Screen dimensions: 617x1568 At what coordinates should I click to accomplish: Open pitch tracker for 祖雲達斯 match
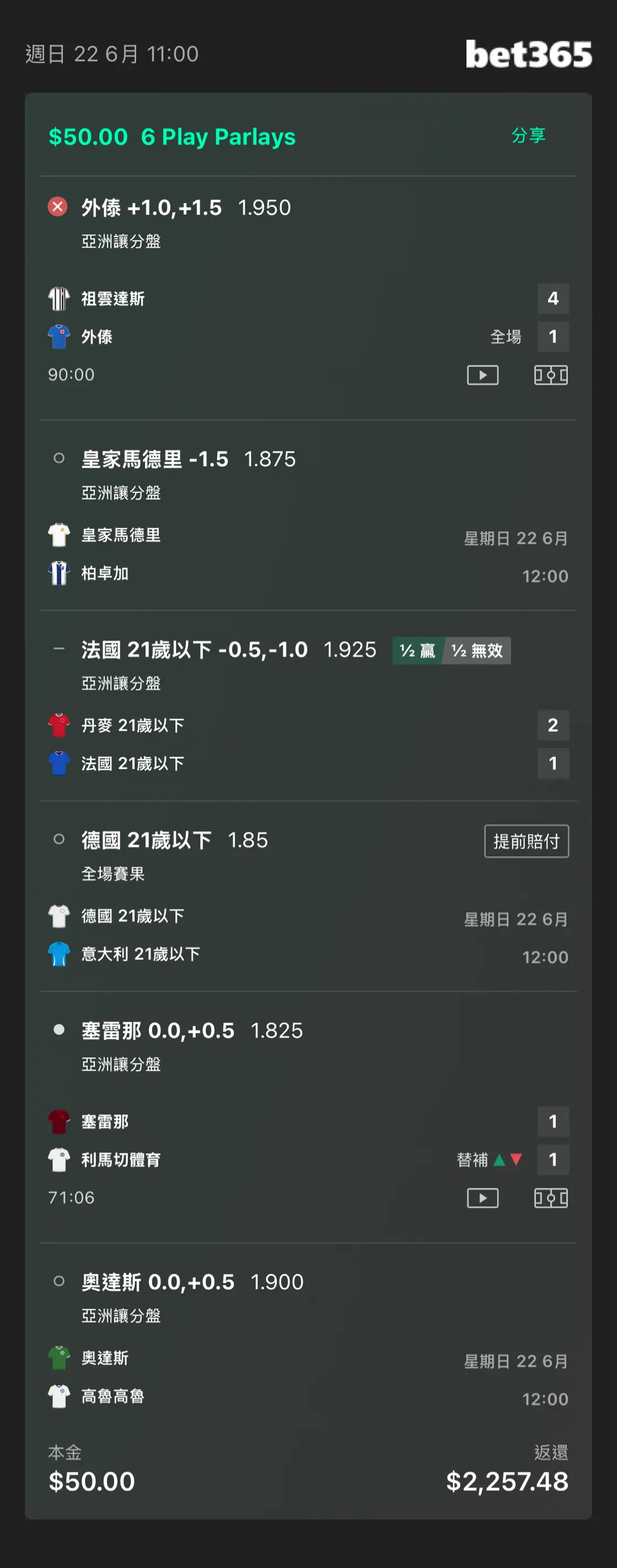[551, 375]
